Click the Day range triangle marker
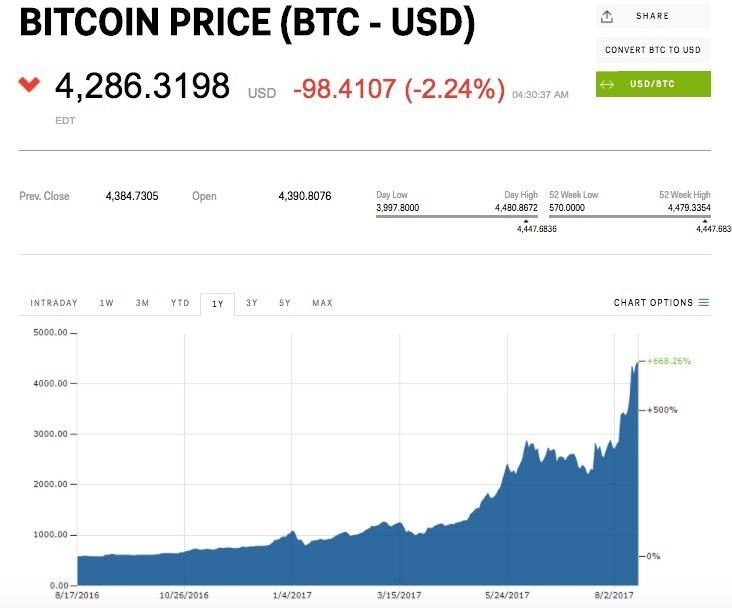The image size is (732, 608). (528, 221)
